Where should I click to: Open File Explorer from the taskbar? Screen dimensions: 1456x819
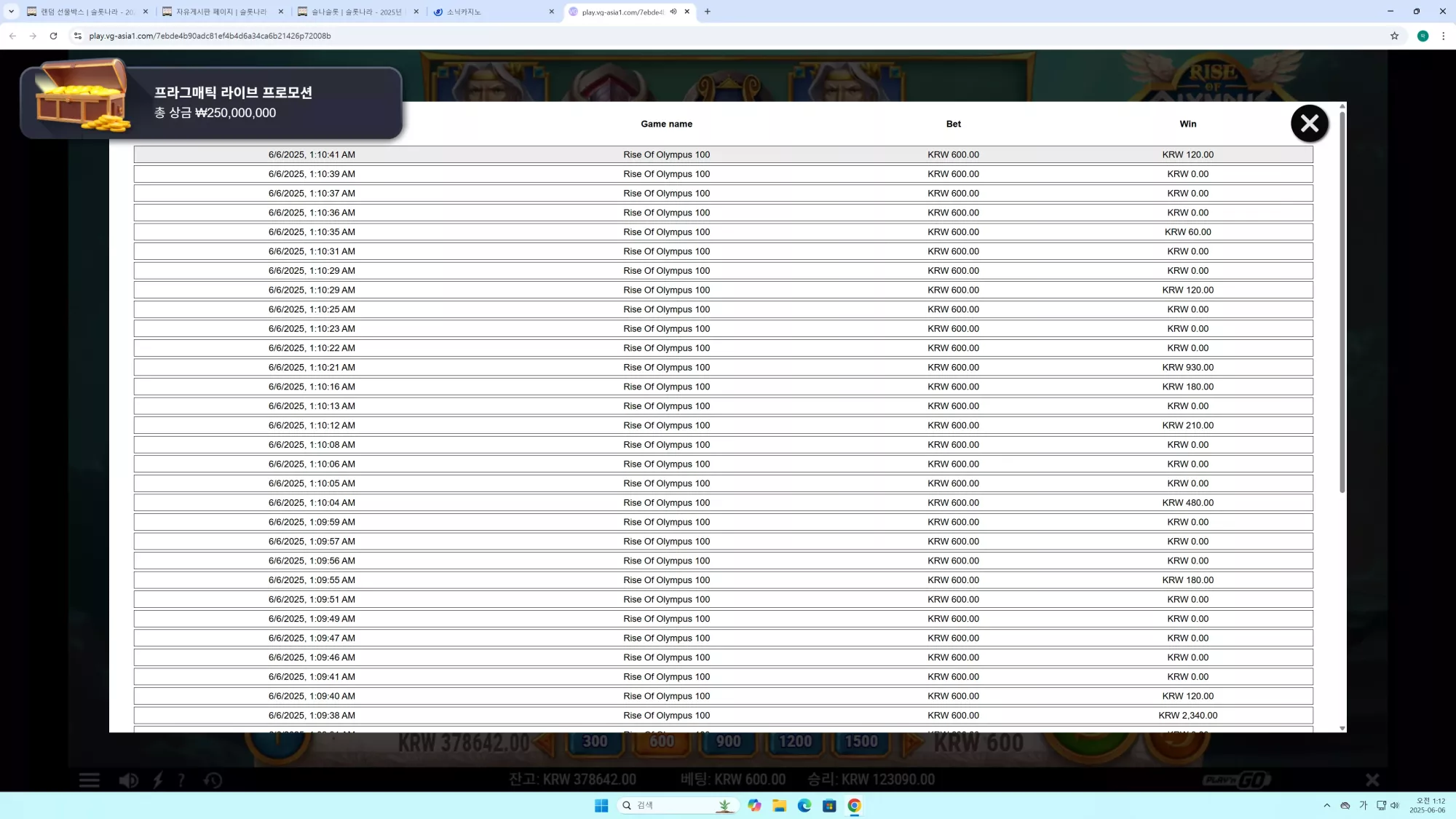click(x=780, y=805)
